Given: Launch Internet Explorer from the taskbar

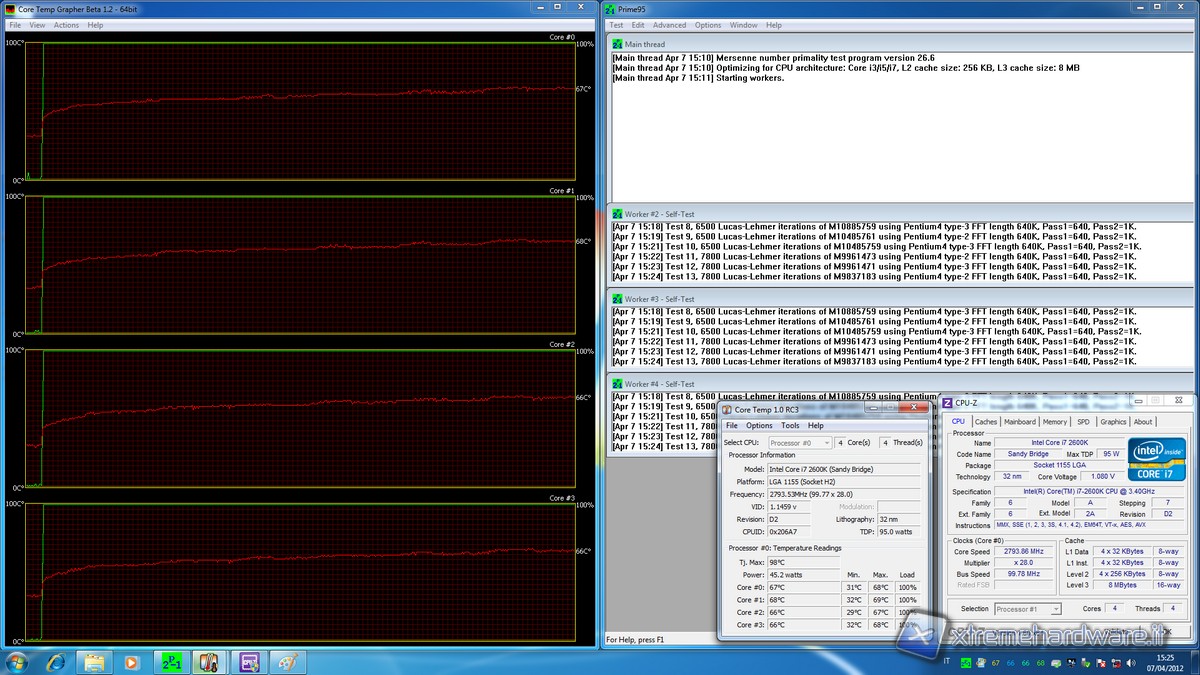Looking at the screenshot, I should (56, 662).
